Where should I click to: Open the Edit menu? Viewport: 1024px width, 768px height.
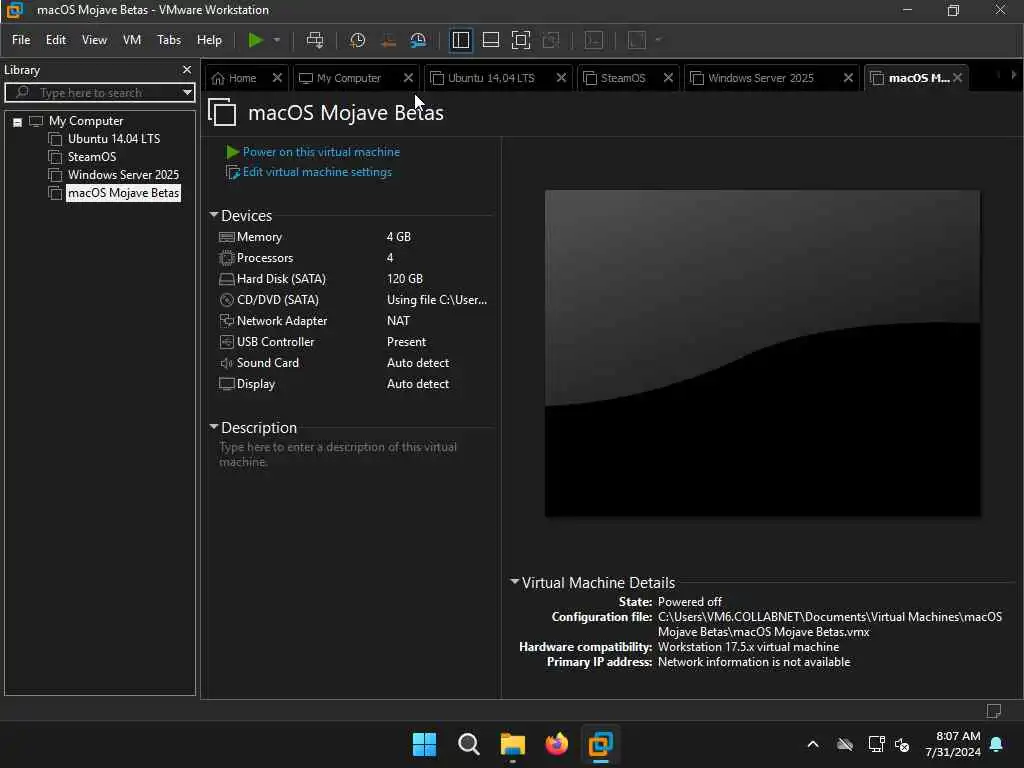56,40
